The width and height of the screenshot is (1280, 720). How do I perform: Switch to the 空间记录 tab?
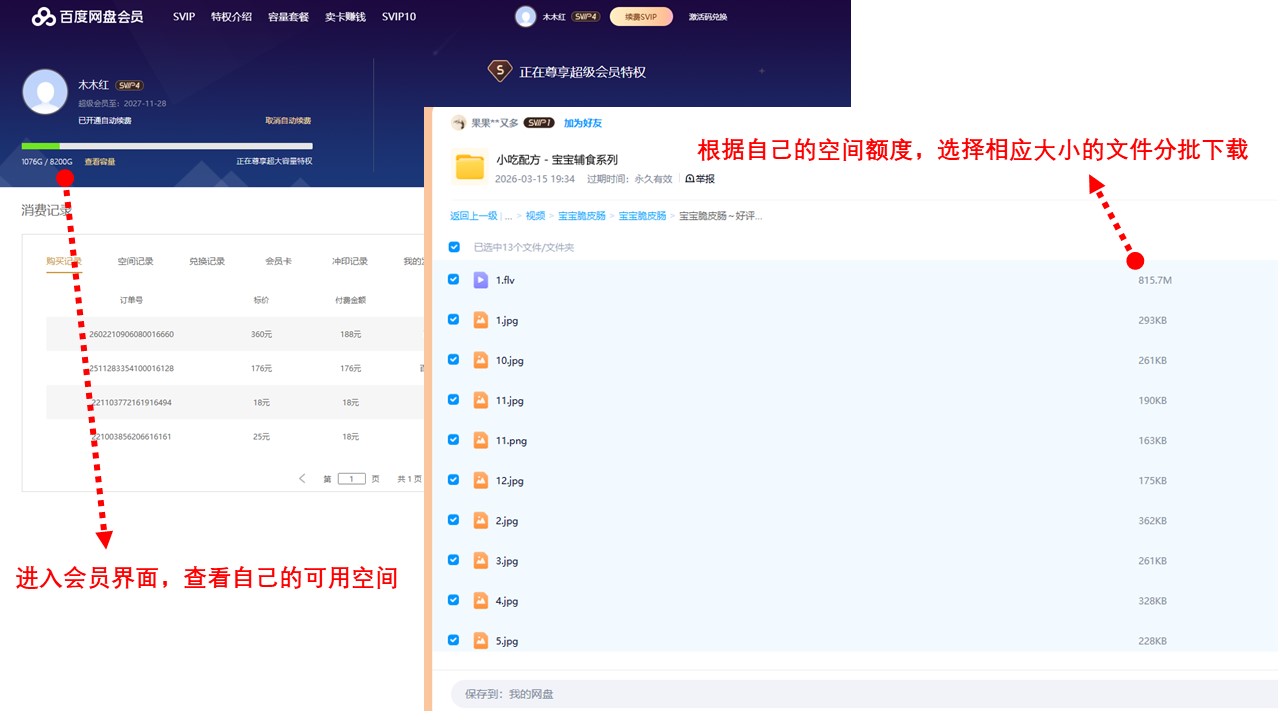point(135,260)
